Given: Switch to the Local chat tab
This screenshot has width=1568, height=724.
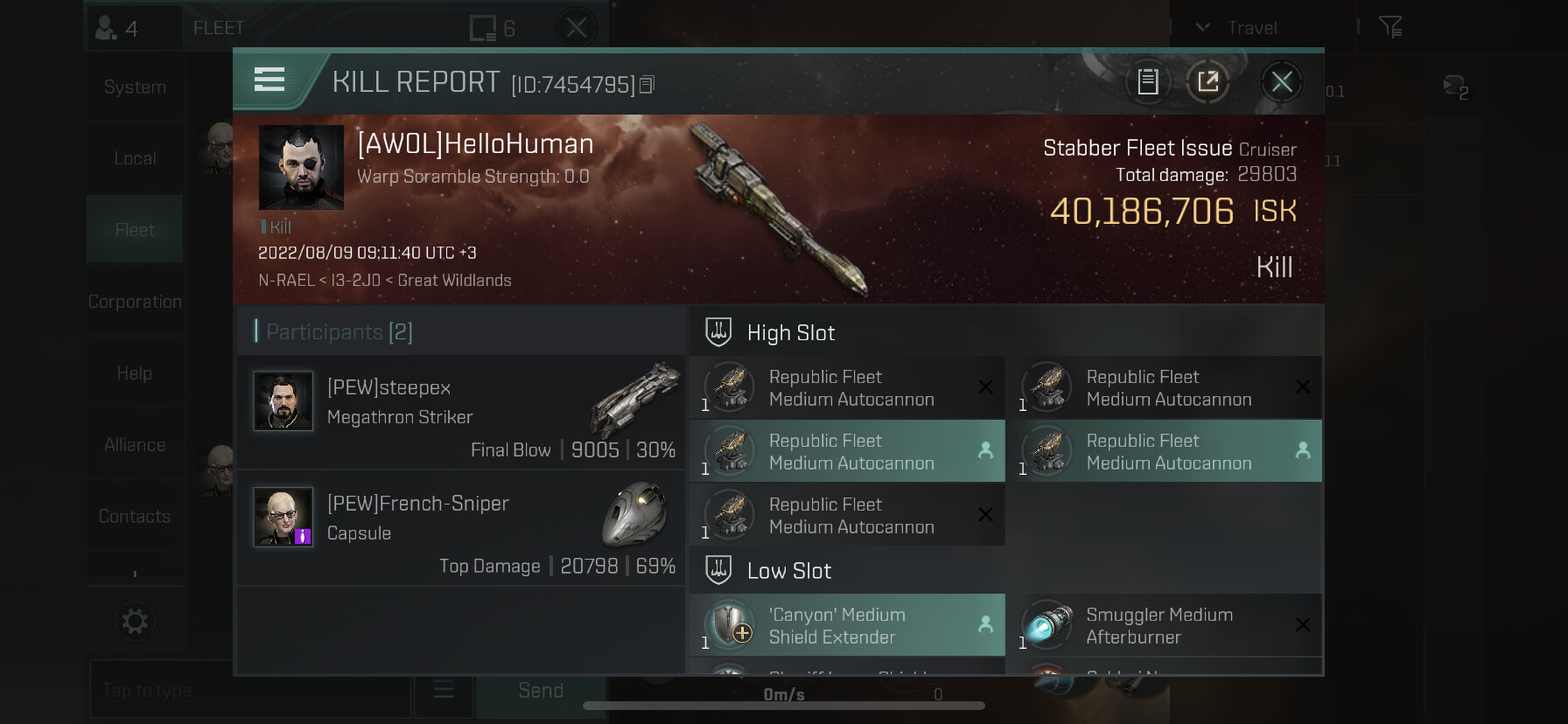Looking at the screenshot, I should tap(135, 158).
